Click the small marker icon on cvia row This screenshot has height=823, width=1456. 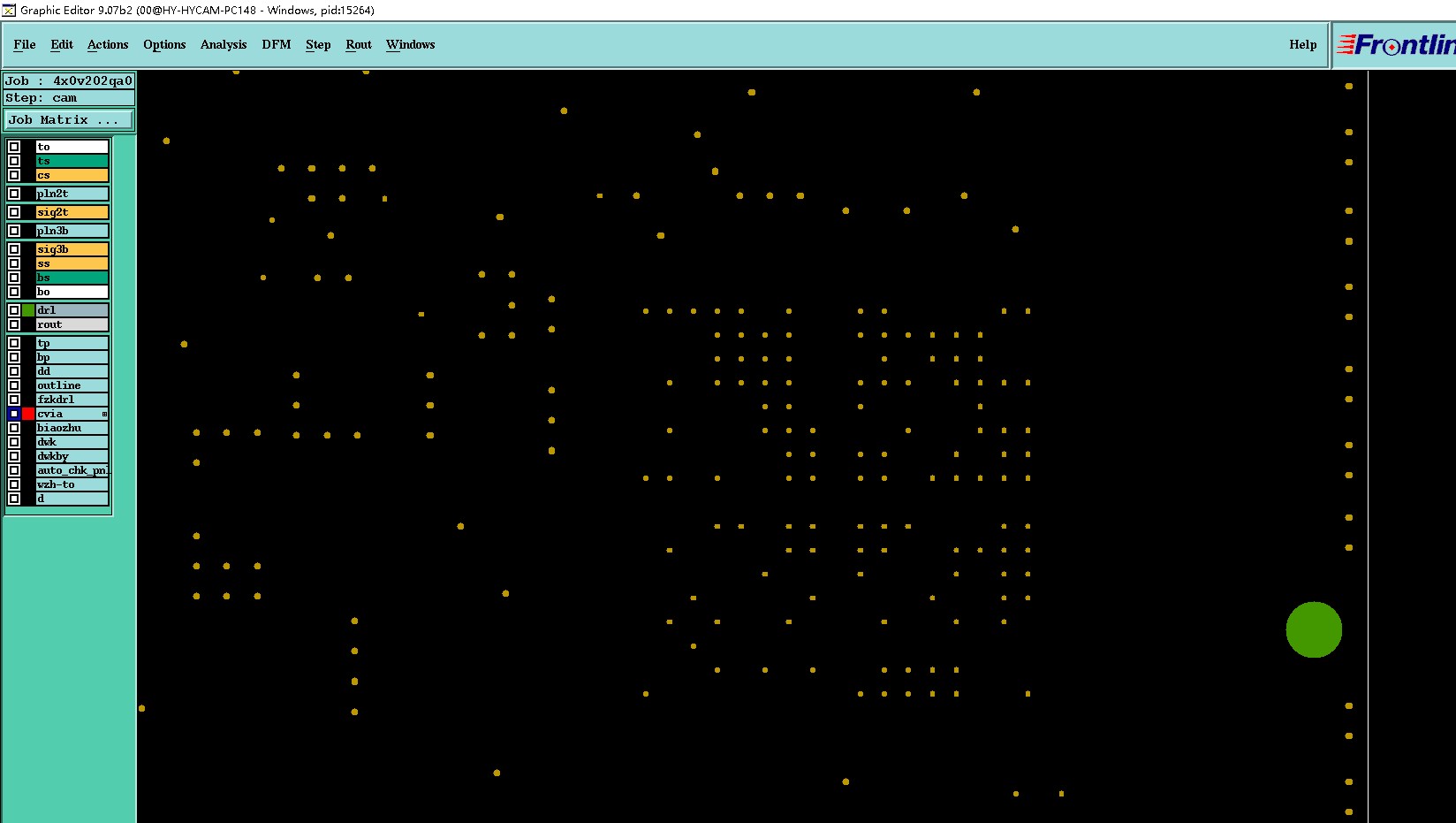pos(104,414)
